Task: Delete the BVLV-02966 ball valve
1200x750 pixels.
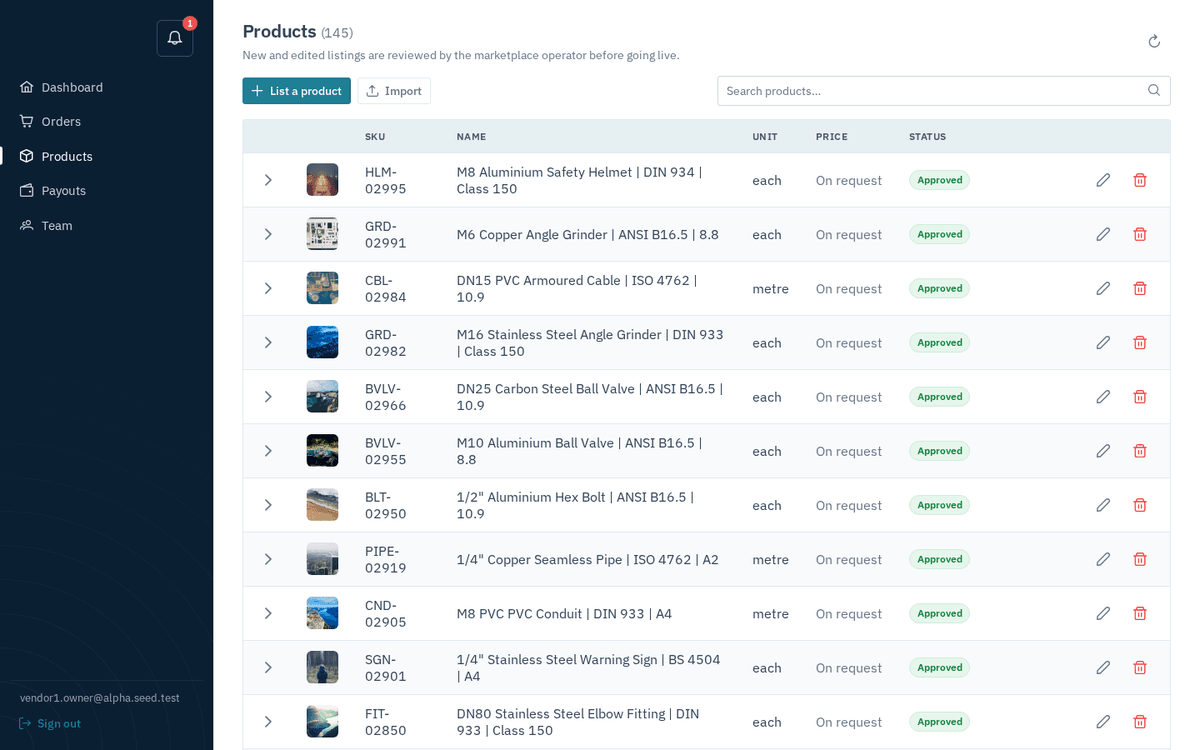Action: pyautogui.click(x=1140, y=396)
